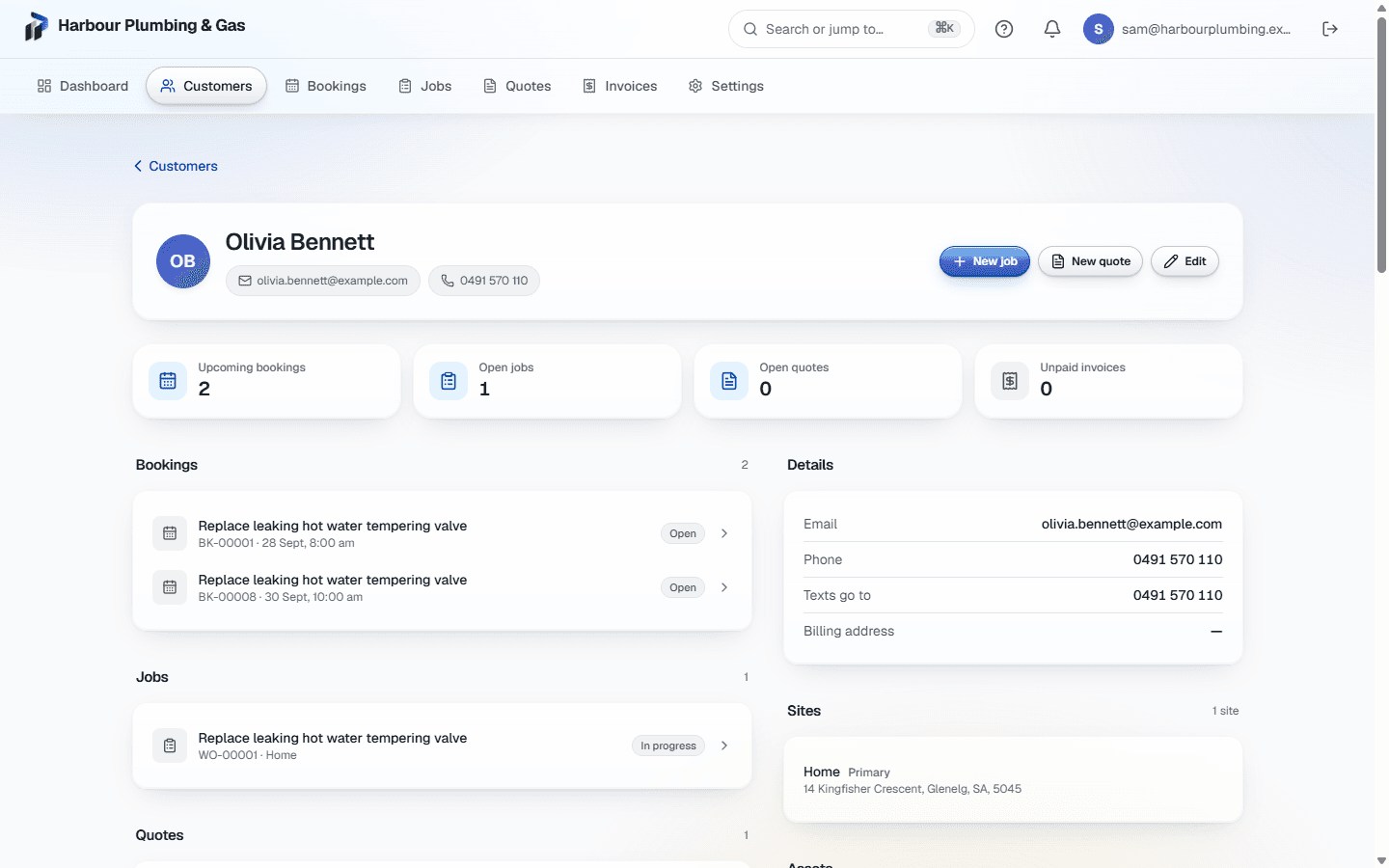
Task: Click the Open quotes document icon
Action: click(729, 381)
